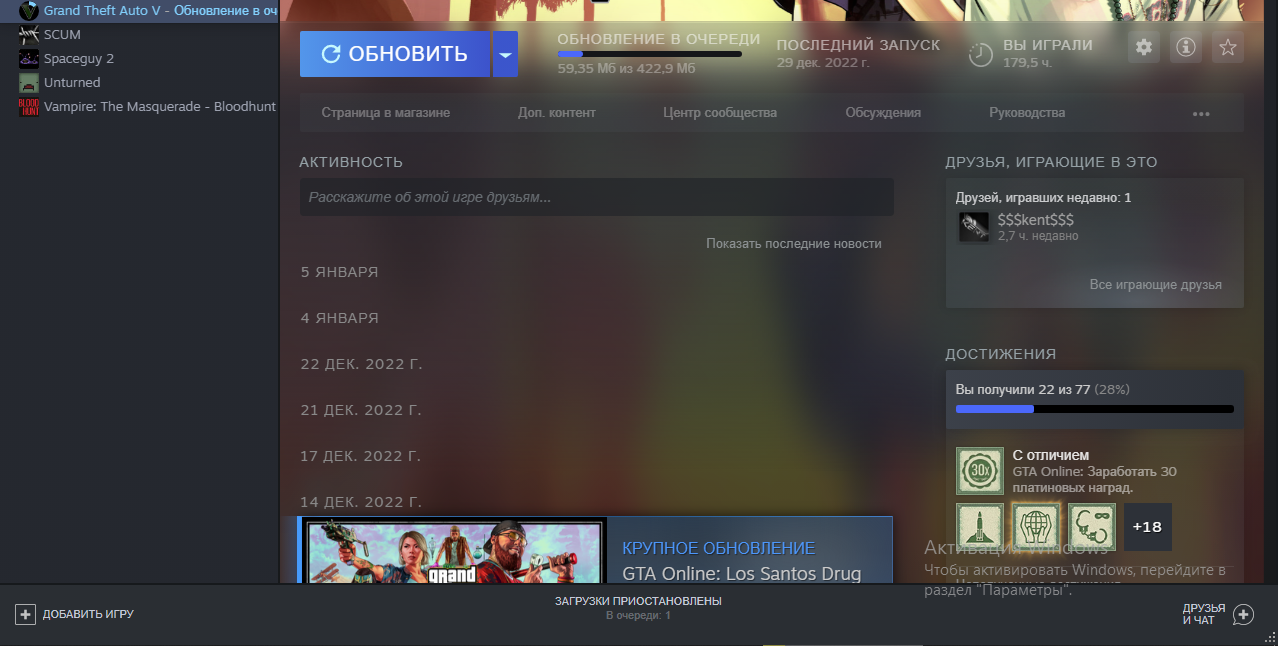
Task: Switch to Центр сообщества tab
Action: pos(719,113)
